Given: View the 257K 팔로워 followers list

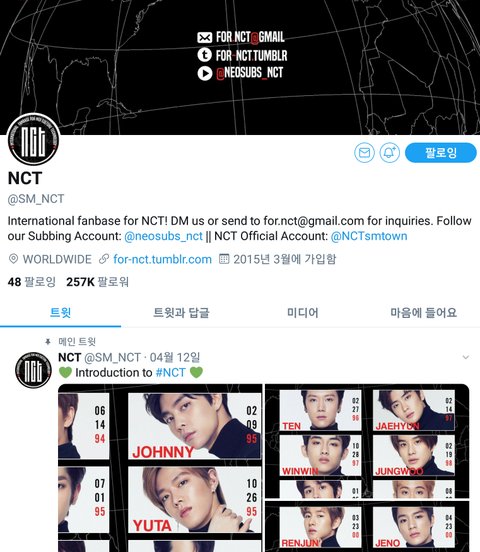Looking at the screenshot, I should 98,282.
